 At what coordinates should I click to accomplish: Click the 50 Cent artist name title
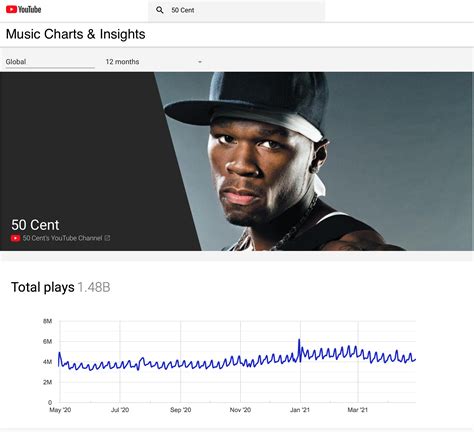tap(35, 225)
